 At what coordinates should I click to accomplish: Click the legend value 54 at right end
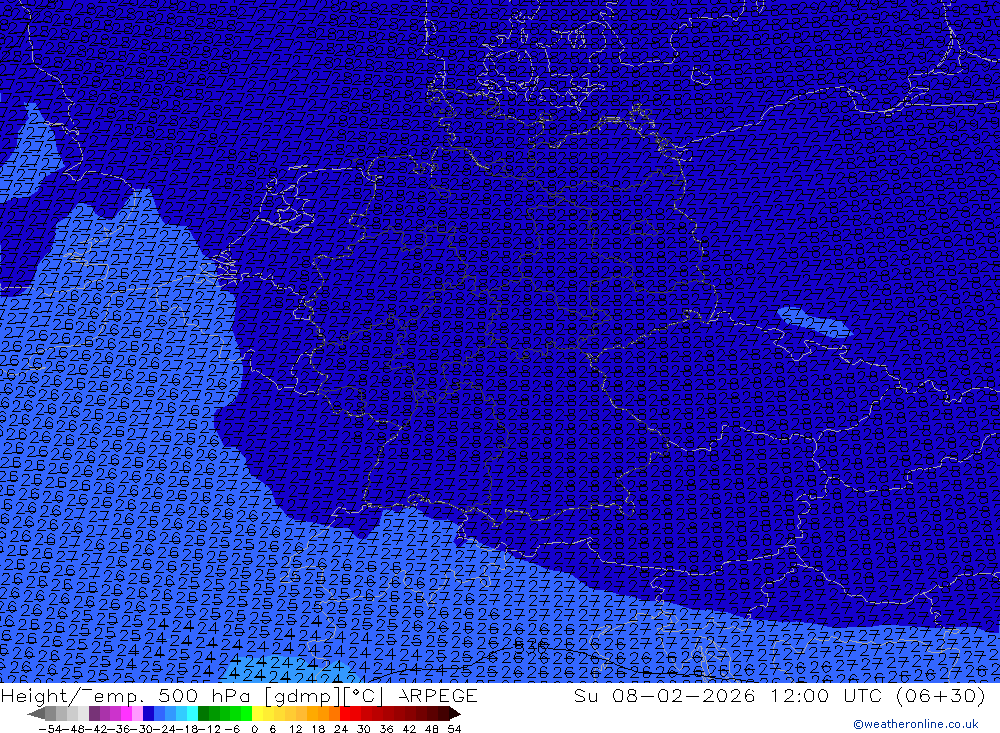point(454,729)
